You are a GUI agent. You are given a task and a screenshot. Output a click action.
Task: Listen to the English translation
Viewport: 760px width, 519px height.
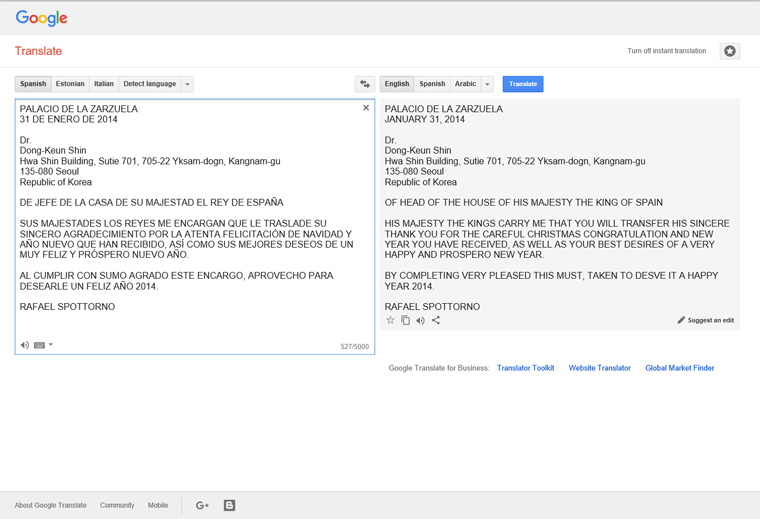420,320
